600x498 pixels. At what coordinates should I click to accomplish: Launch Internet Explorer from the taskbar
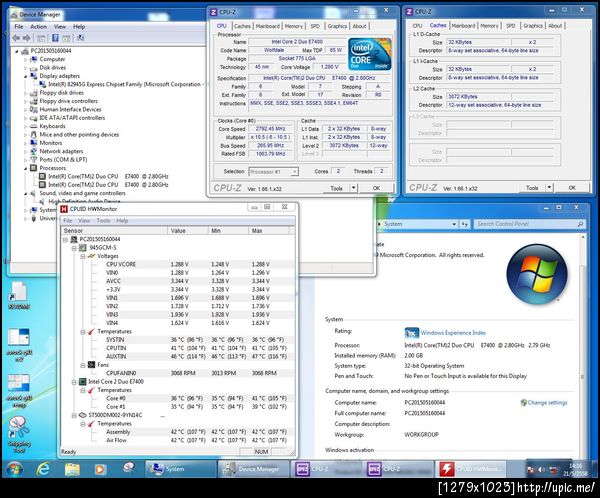coord(43,469)
